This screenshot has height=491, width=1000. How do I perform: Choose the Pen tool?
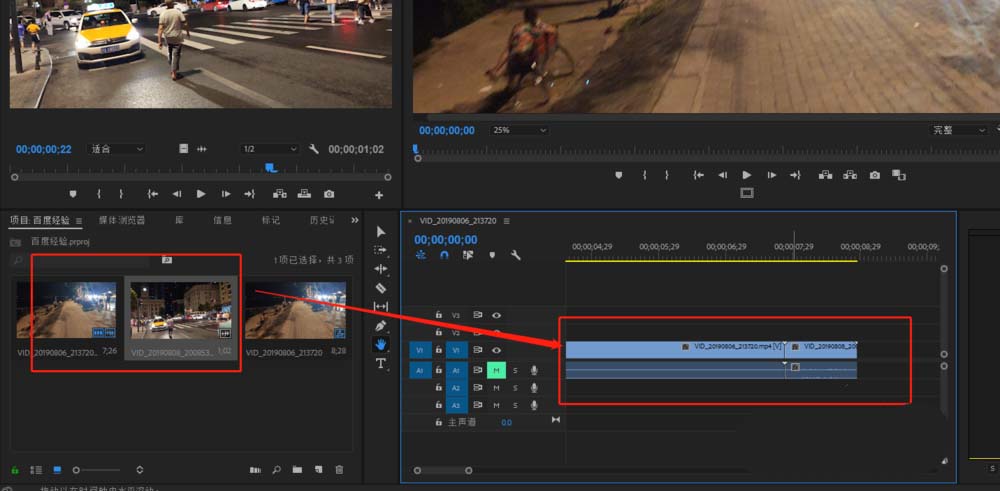[381, 326]
